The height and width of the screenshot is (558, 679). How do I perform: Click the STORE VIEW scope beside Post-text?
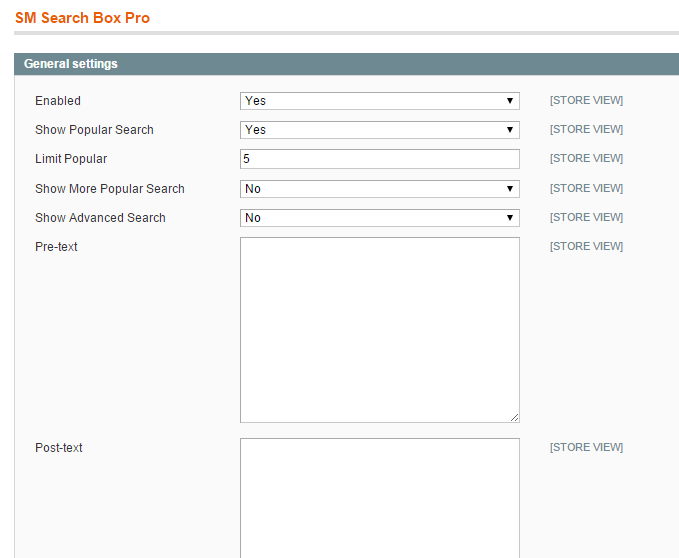[x=586, y=447]
